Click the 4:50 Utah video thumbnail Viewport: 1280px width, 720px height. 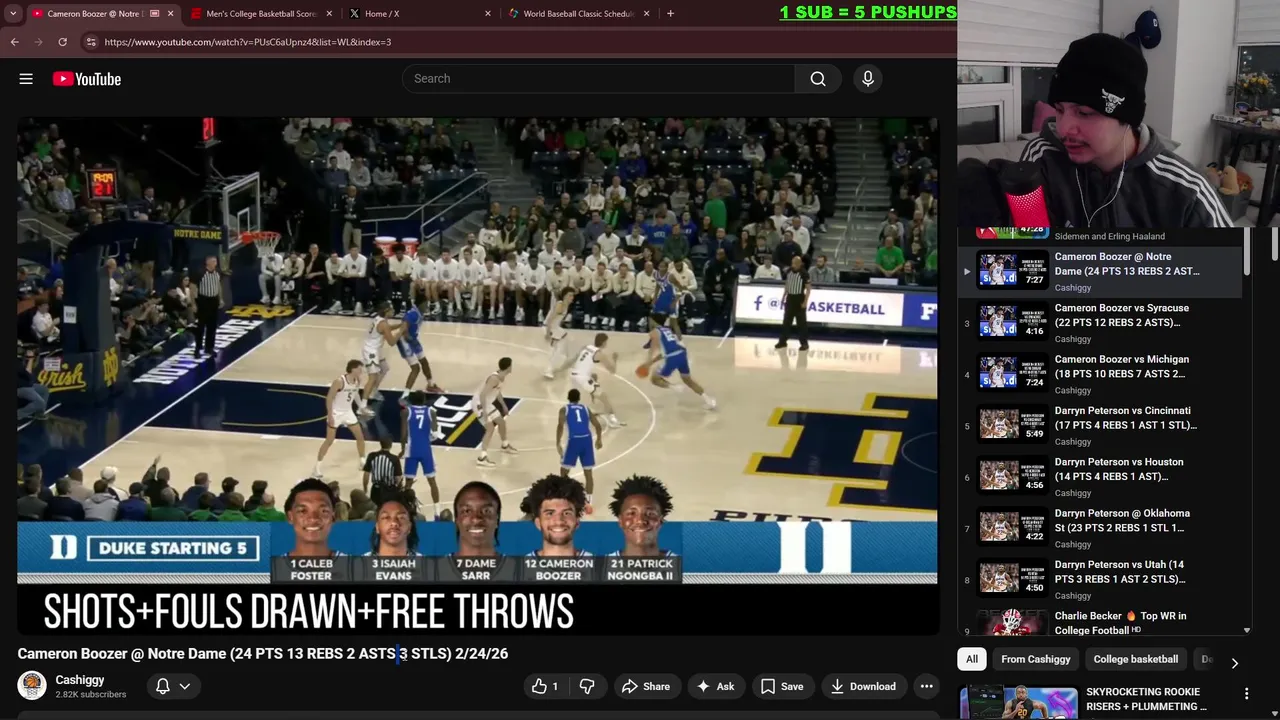1013,578
